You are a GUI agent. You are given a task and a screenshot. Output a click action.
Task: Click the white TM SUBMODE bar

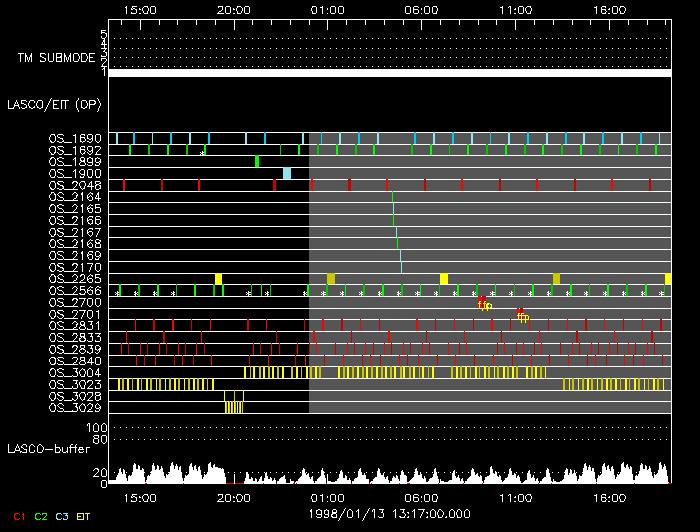pos(389,73)
